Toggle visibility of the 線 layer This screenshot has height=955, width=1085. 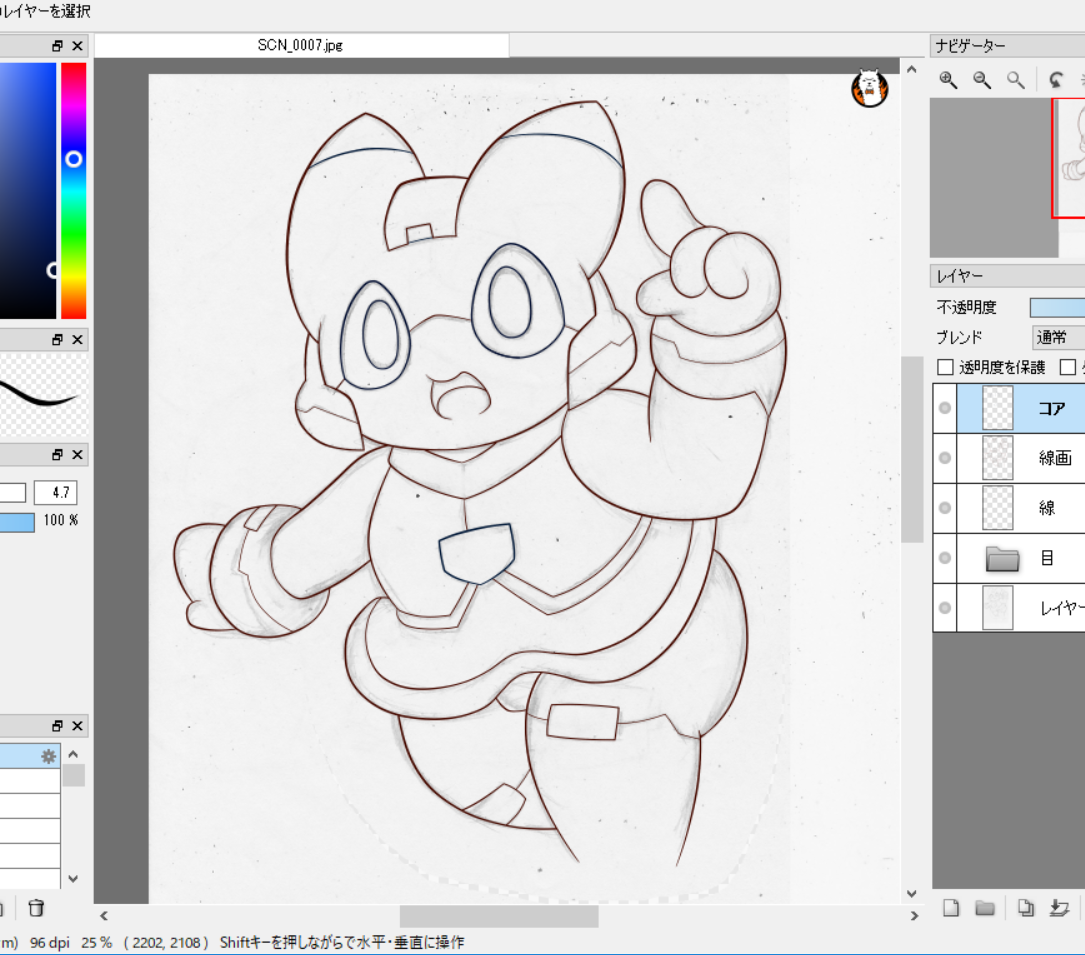point(945,508)
